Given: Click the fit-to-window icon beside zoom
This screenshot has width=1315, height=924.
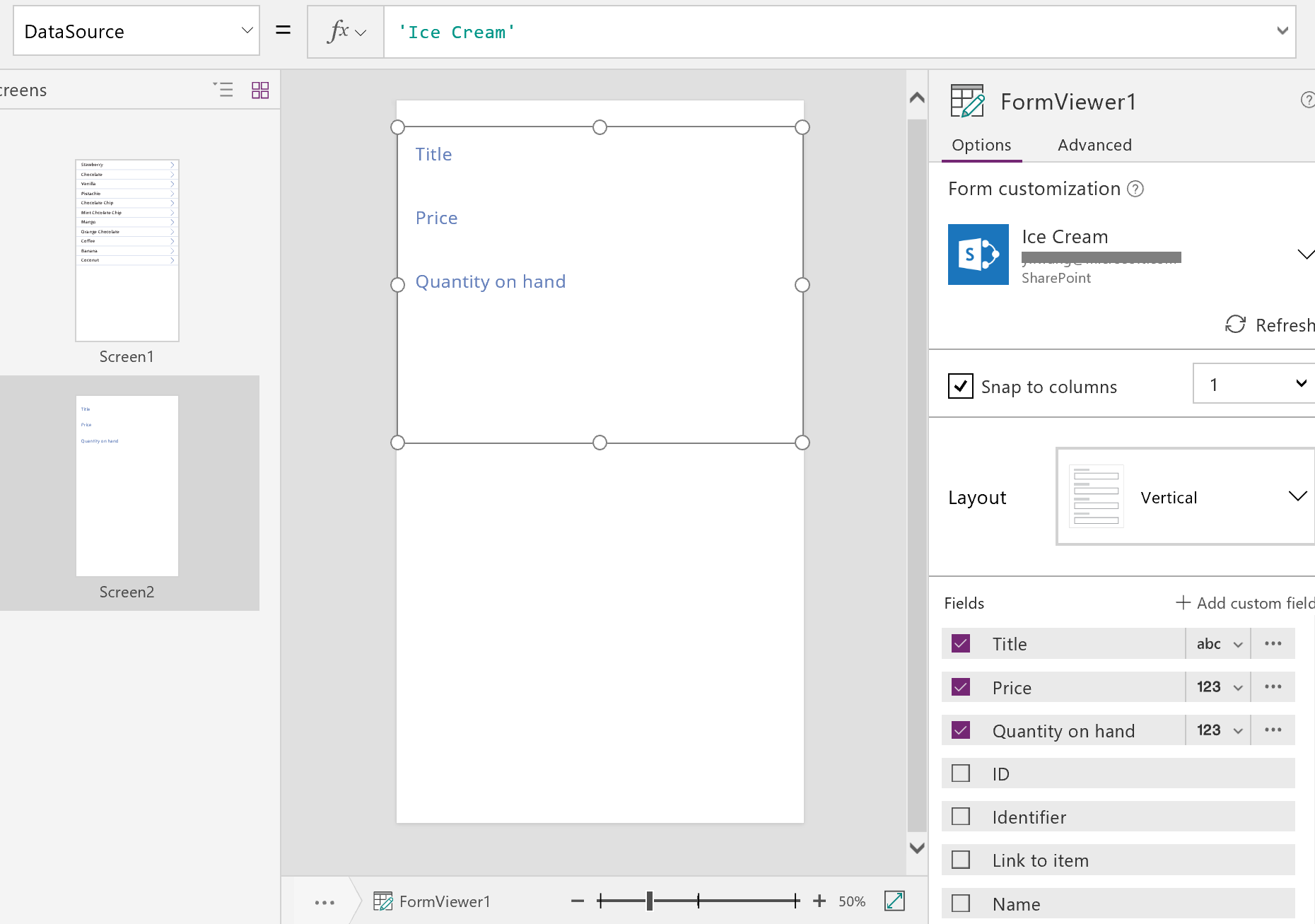Looking at the screenshot, I should [x=894, y=901].
